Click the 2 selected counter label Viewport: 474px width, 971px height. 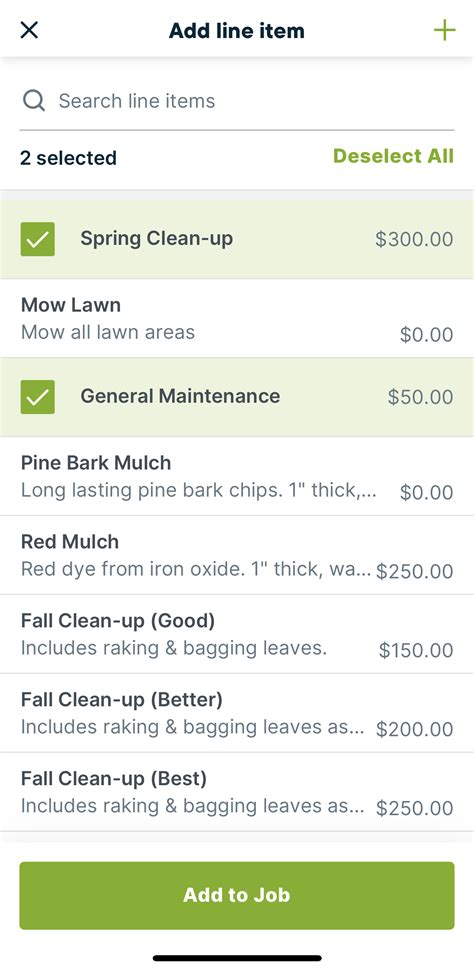coord(68,158)
